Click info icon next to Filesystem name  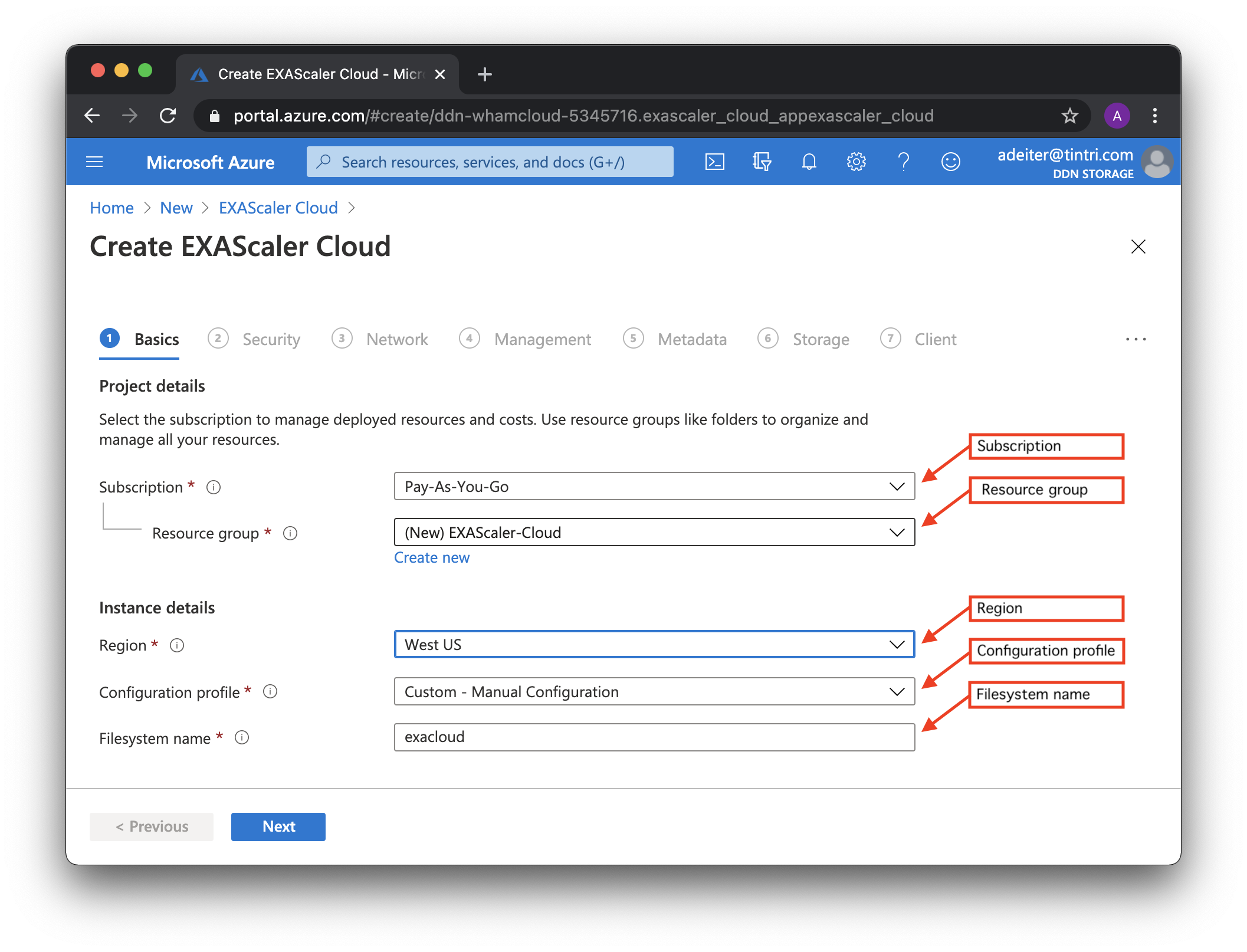point(242,737)
